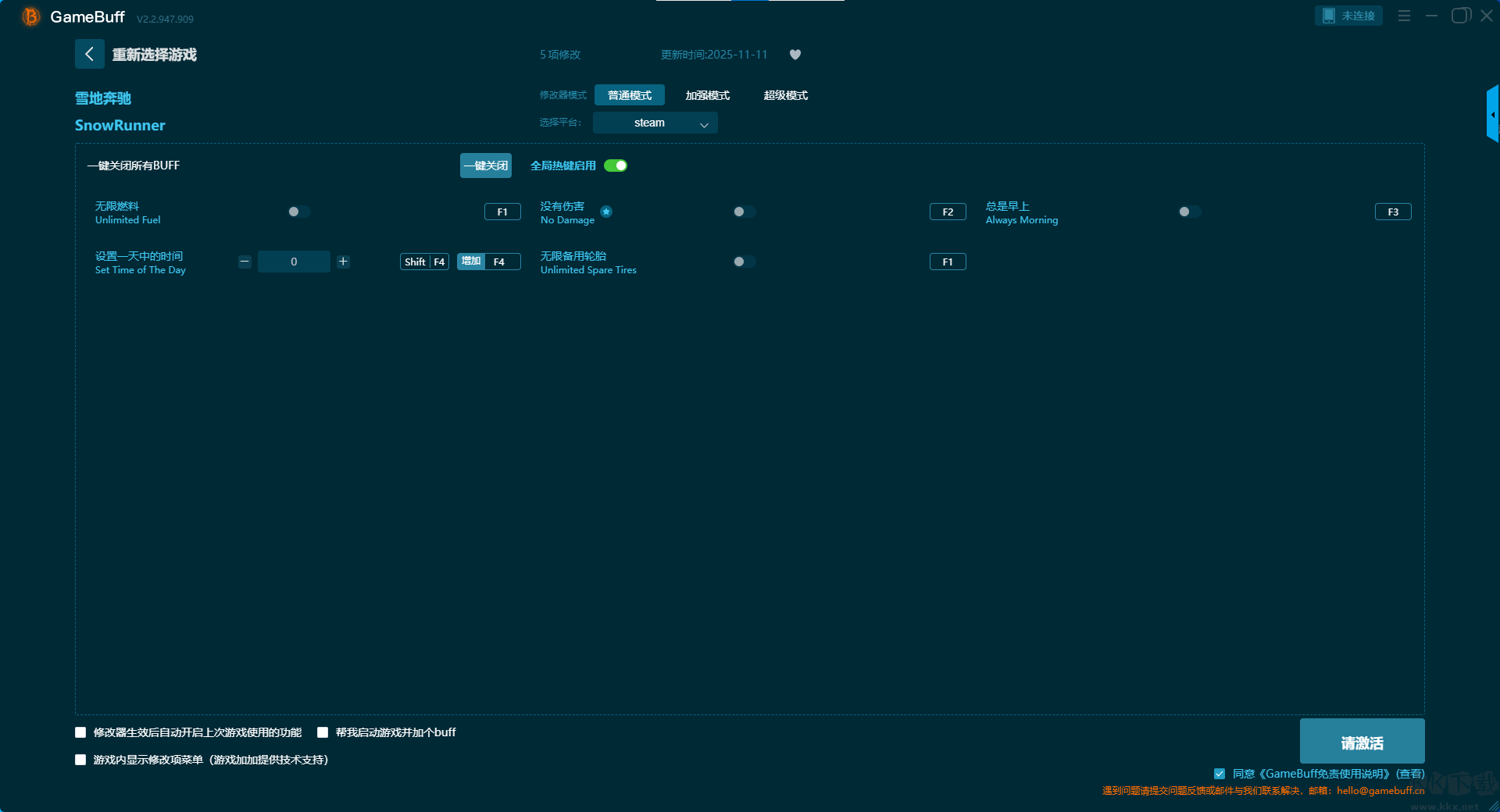Image resolution: width=1500 pixels, height=812 pixels.
Task: Open the steam platform dropdown
Action: coord(655,123)
